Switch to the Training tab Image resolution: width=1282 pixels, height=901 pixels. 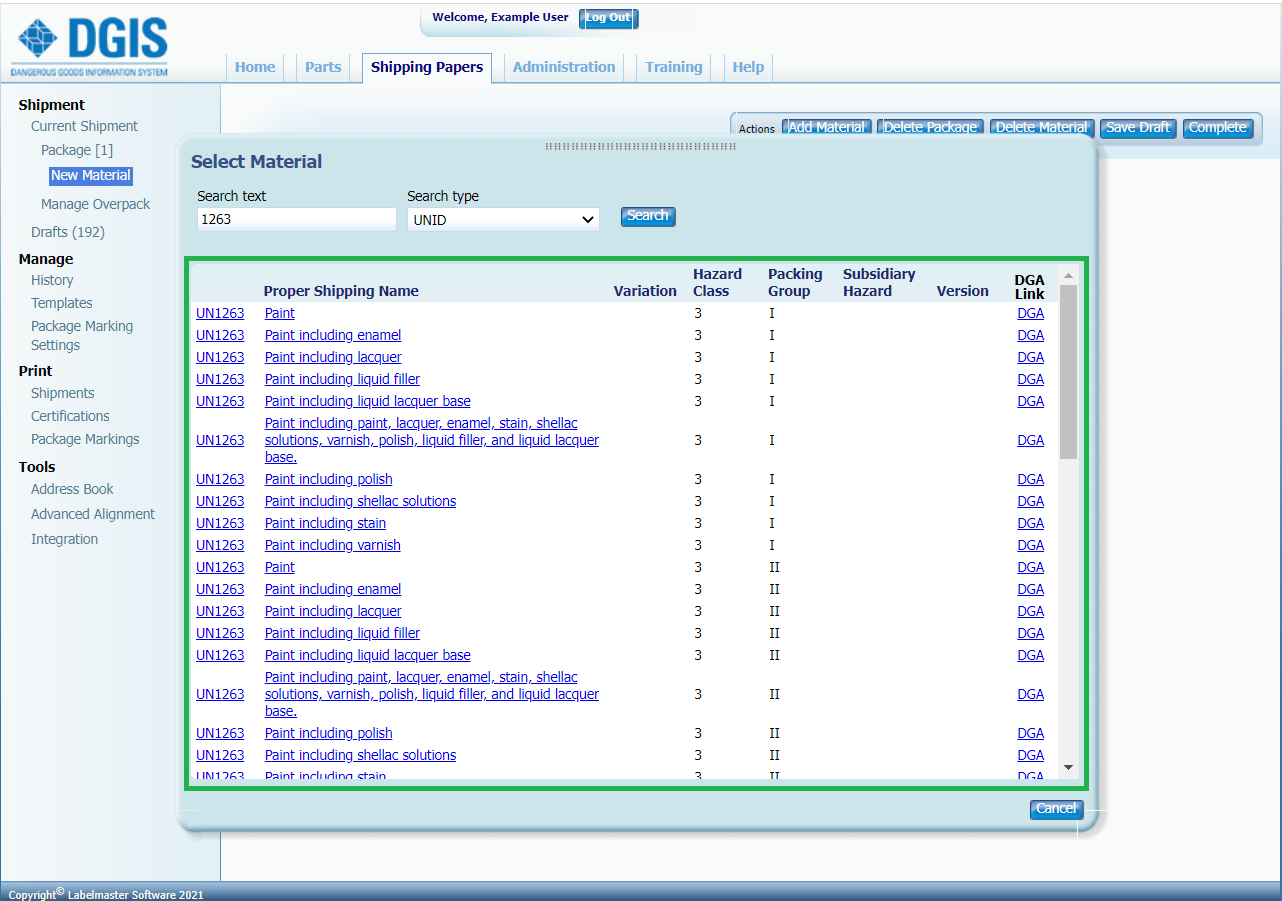(673, 67)
